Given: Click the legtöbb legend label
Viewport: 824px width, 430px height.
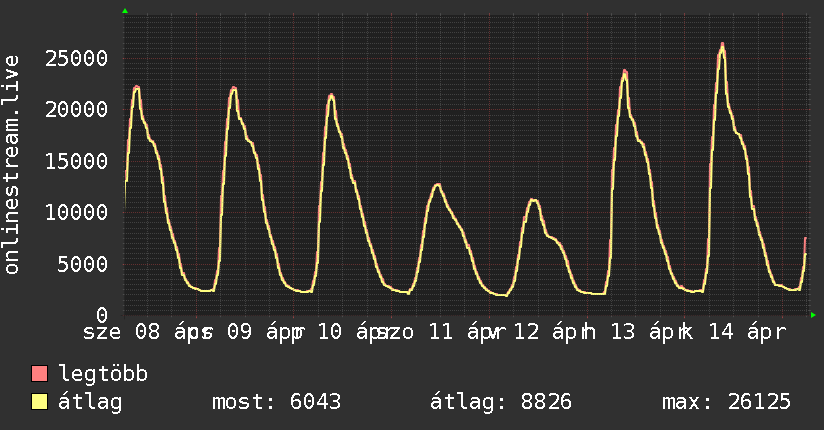Looking at the screenshot, I should 103,374.
